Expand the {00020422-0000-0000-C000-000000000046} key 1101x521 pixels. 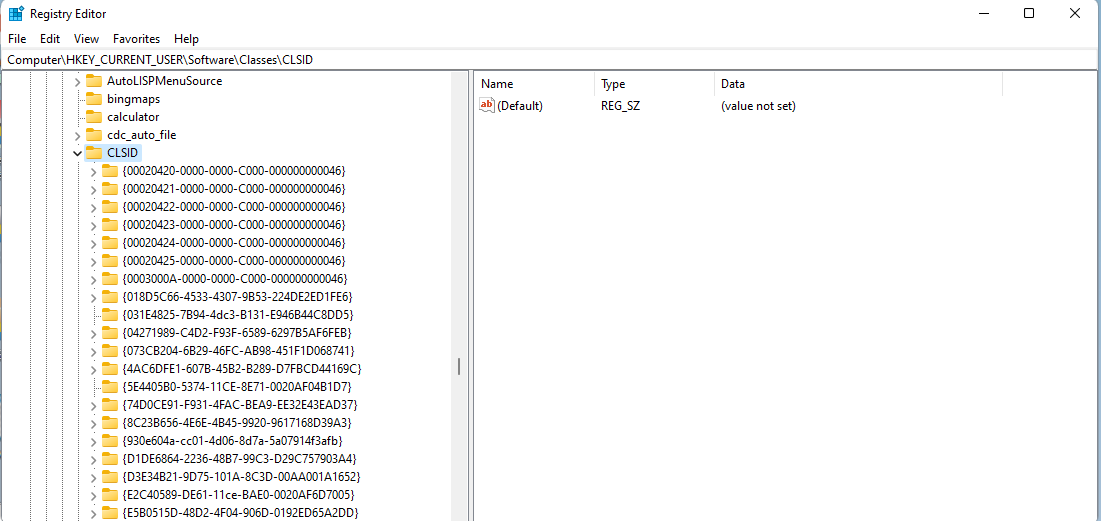(93, 207)
